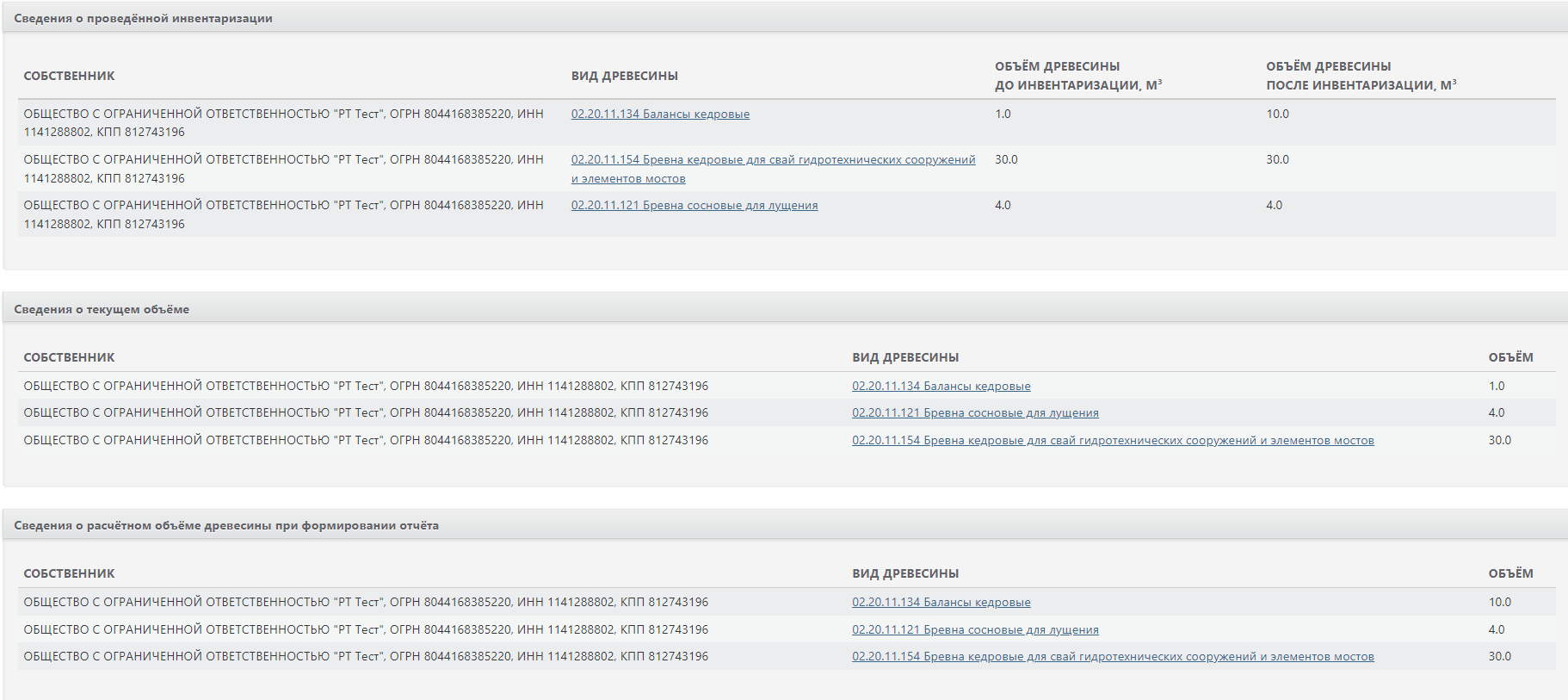Open Балансы кедровые link in calculated volume section
1568x700 pixels.
click(x=941, y=602)
